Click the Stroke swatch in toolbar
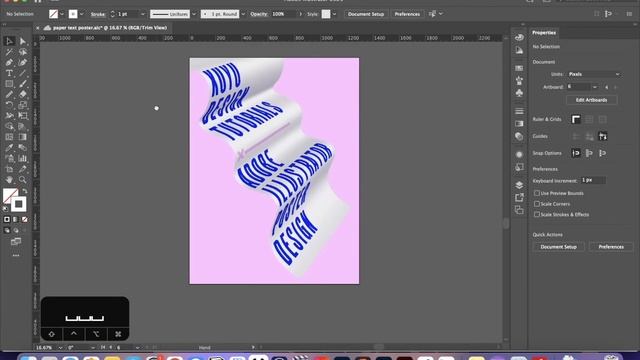 (x=18, y=204)
